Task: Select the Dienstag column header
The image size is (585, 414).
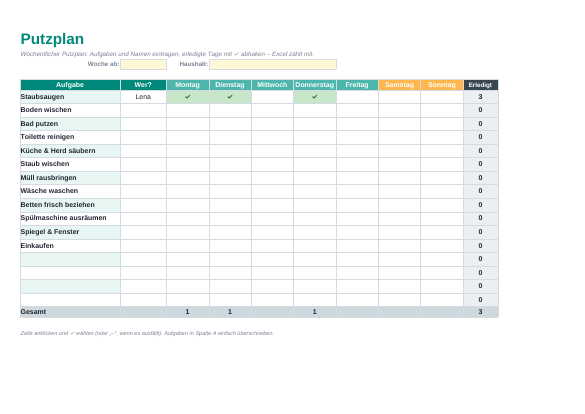Action: [x=230, y=85]
